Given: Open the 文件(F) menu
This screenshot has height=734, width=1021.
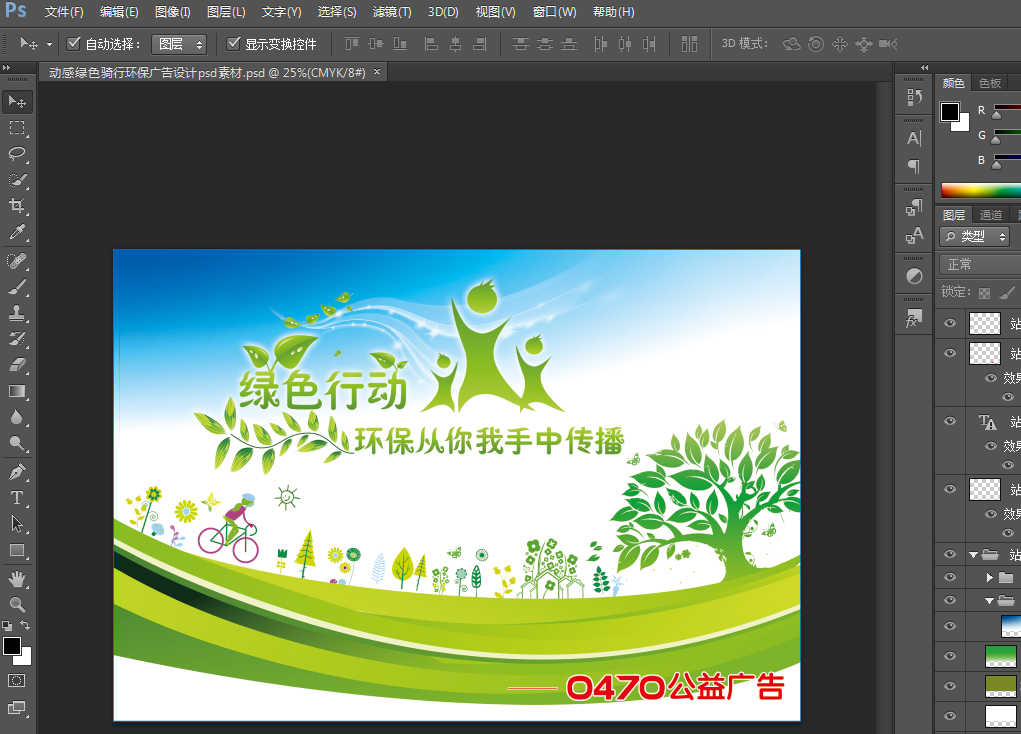Looking at the screenshot, I should click(x=64, y=12).
